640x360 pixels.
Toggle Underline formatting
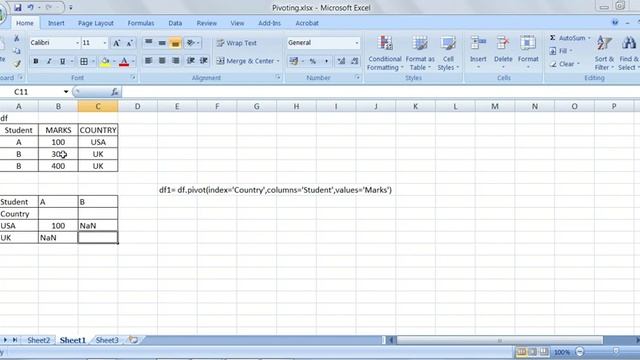coord(62,61)
